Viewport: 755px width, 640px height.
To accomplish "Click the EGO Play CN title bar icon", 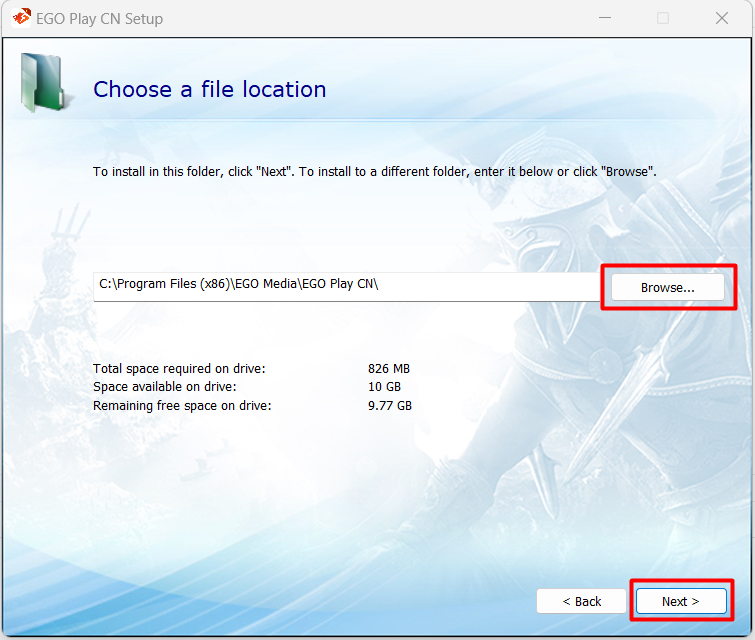I will click(21, 18).
